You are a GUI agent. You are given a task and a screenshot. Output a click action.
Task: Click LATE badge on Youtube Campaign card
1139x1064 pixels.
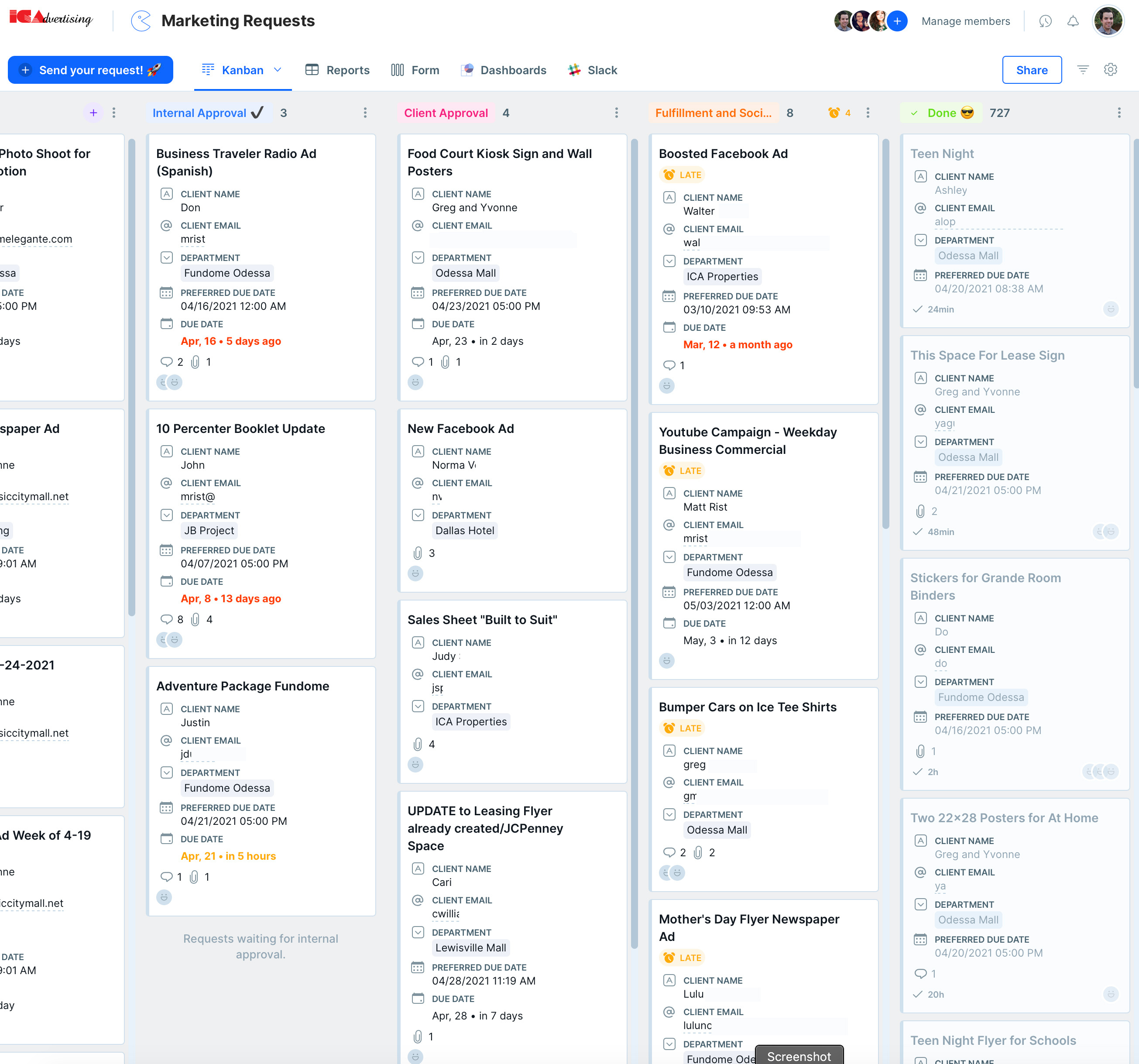click(682, 470)
